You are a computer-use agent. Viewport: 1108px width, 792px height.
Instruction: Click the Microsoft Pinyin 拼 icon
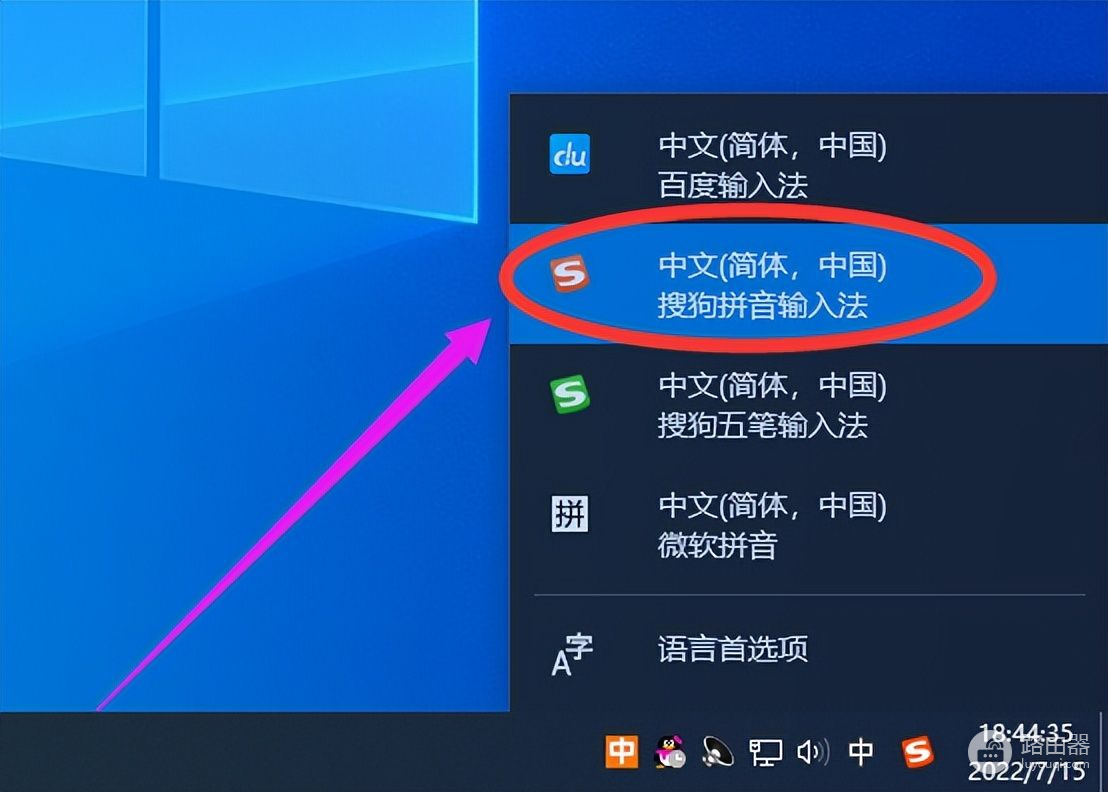click(570, 514)
